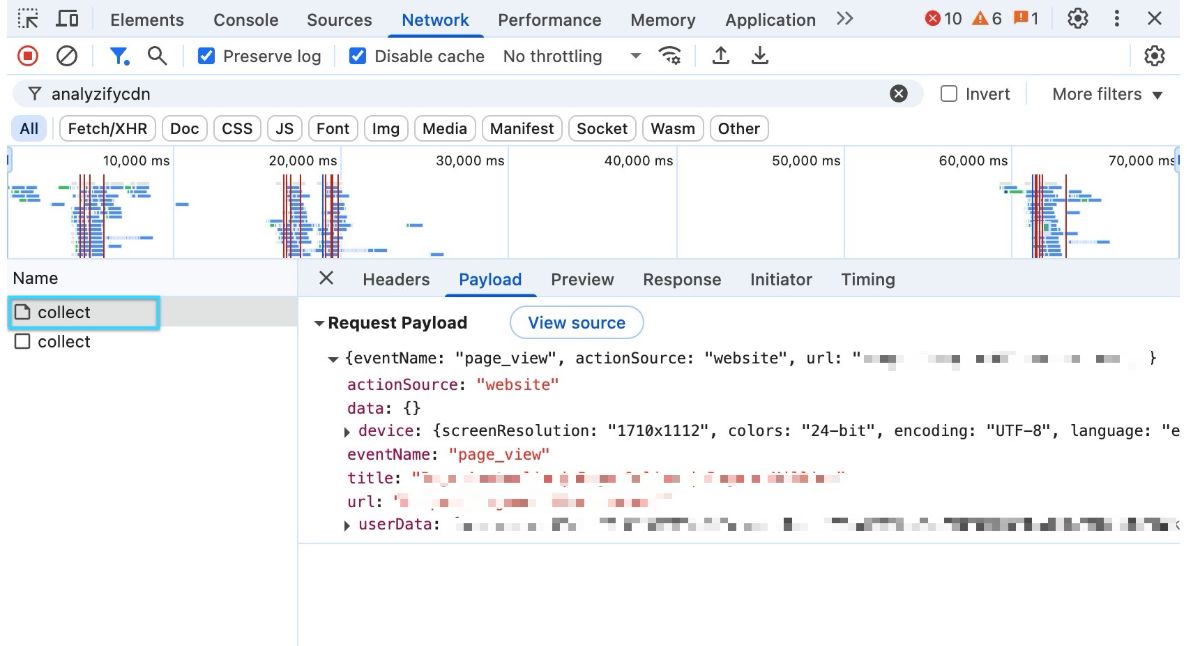Open DevTools three-dot customize menu
This screenshot has height=646, width=1200.
pyautogui.click(x=1117, y=19)
